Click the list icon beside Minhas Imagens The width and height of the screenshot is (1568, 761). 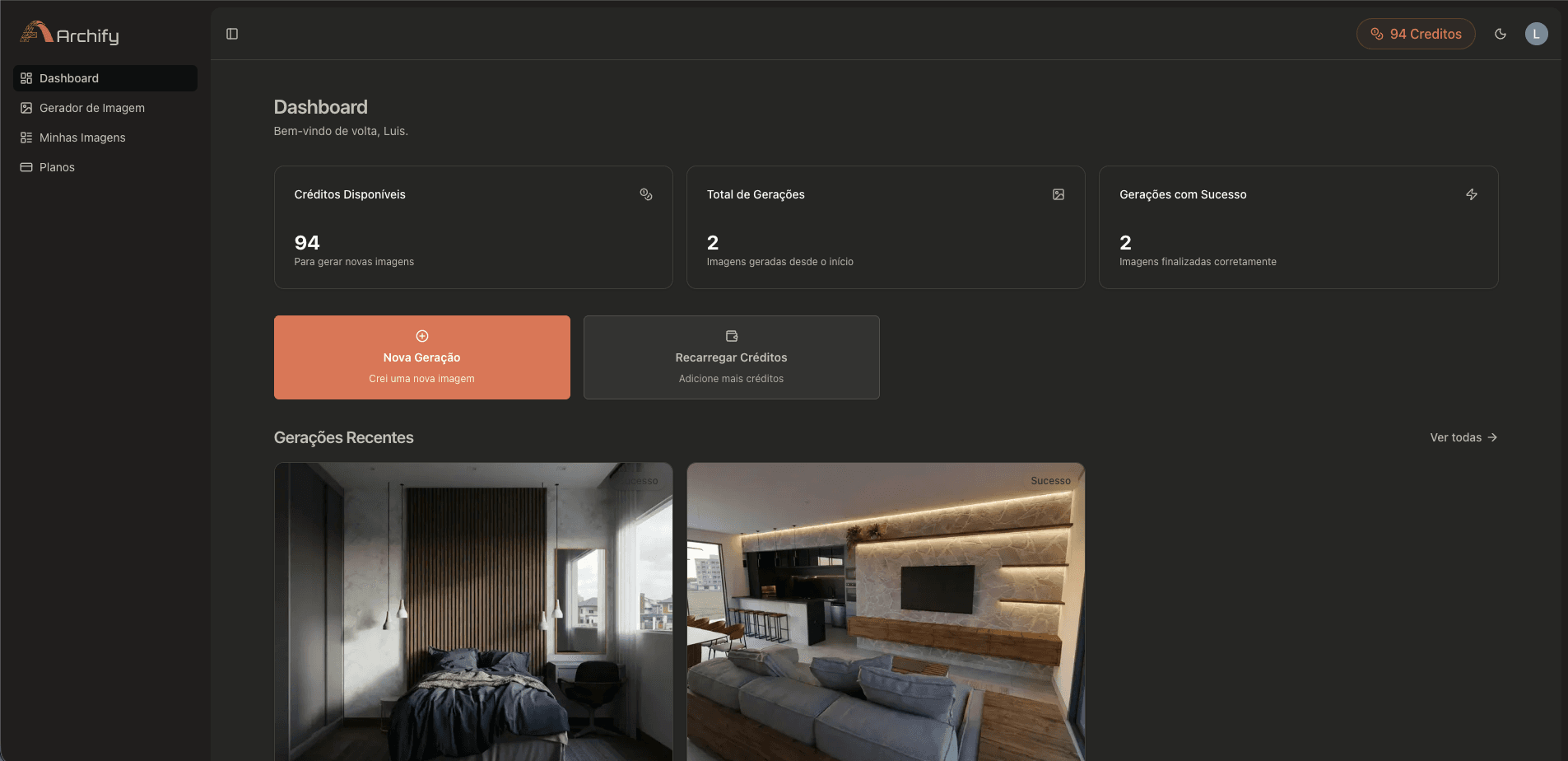point(26,137)
